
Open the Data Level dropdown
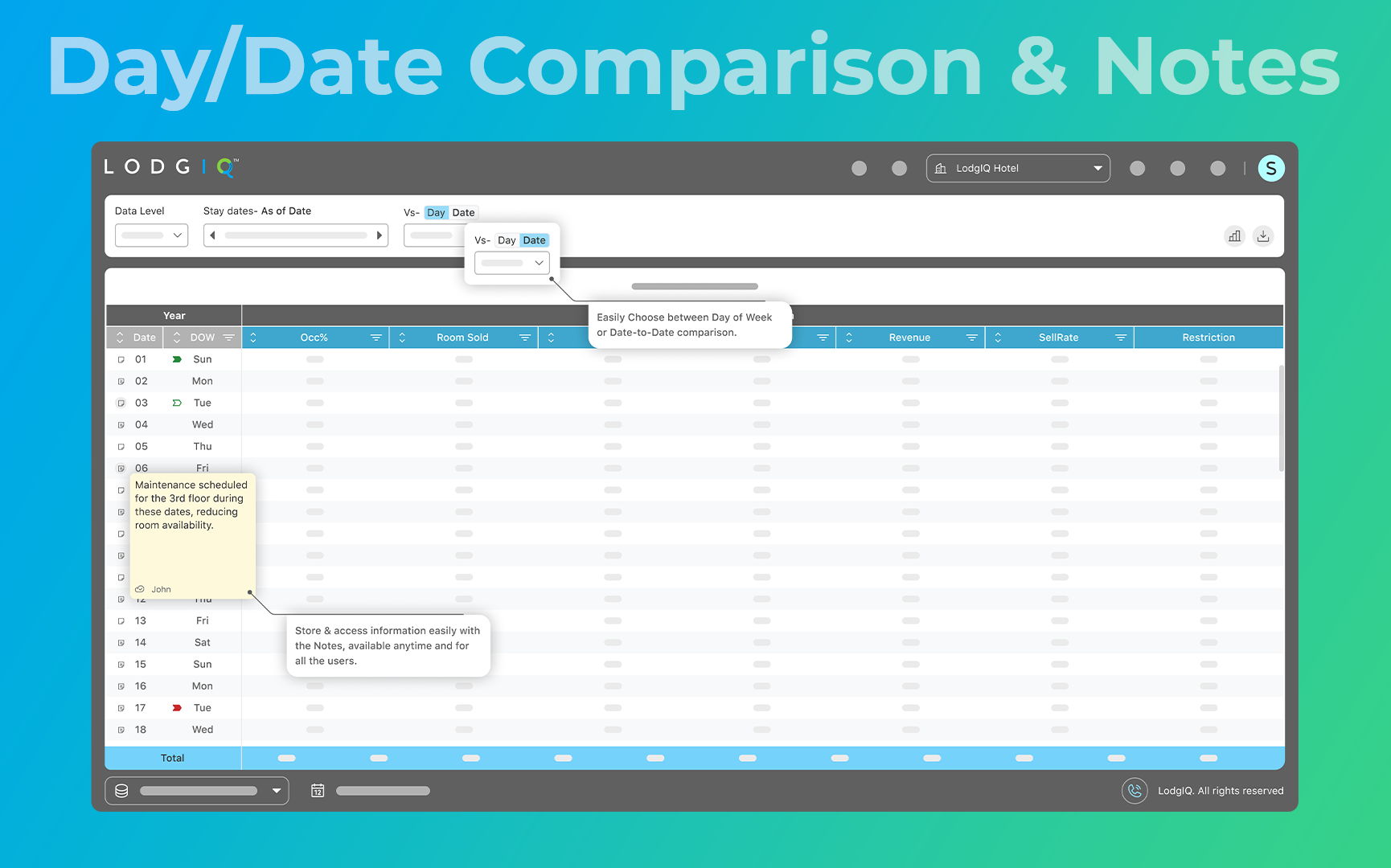tap(151, 235)
